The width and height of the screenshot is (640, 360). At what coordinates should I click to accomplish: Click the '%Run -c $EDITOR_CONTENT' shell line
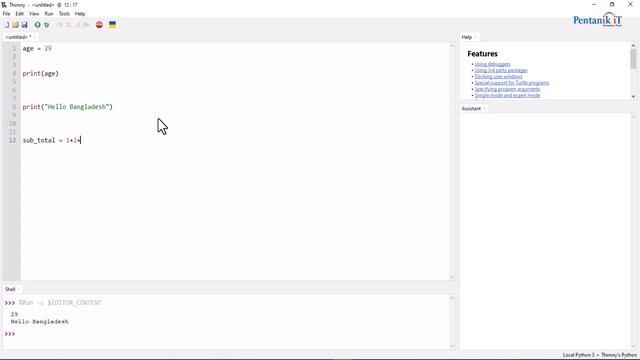(60, 303)
